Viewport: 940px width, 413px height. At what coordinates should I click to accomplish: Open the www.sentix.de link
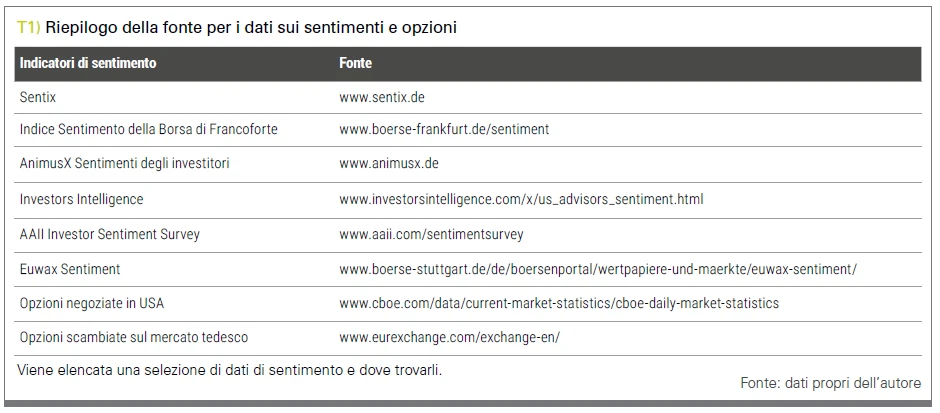[381, 97]
